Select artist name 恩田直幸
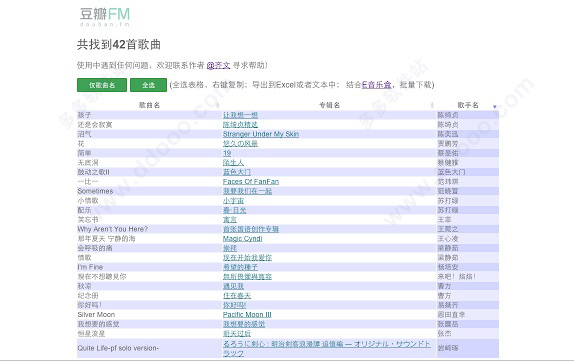 tap(451, 315)
